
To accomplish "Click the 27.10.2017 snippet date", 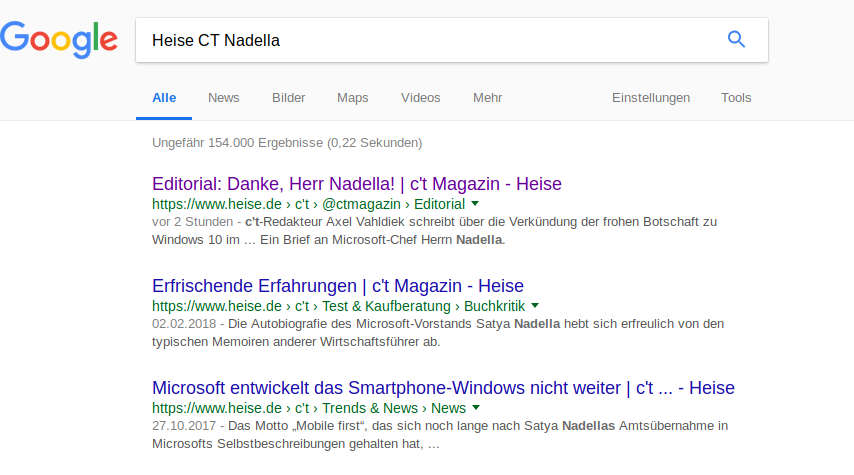I will click(184, 425).
